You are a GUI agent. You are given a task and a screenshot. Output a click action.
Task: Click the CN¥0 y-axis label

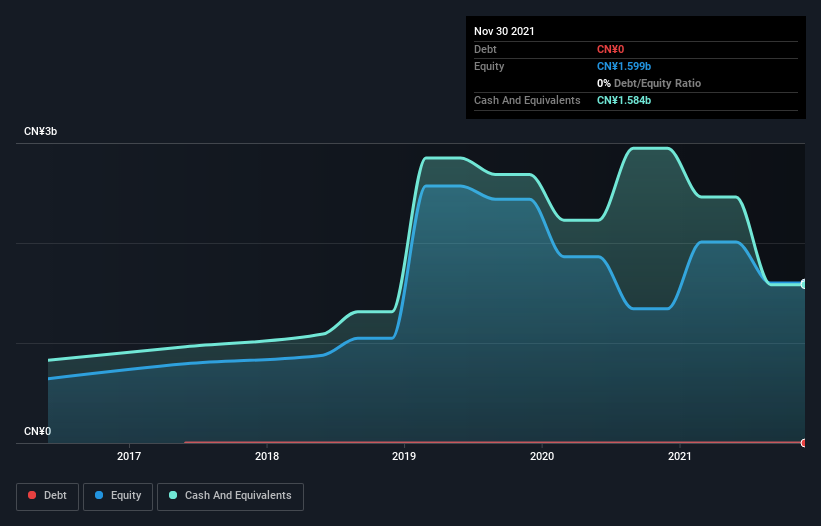[38, 431]
